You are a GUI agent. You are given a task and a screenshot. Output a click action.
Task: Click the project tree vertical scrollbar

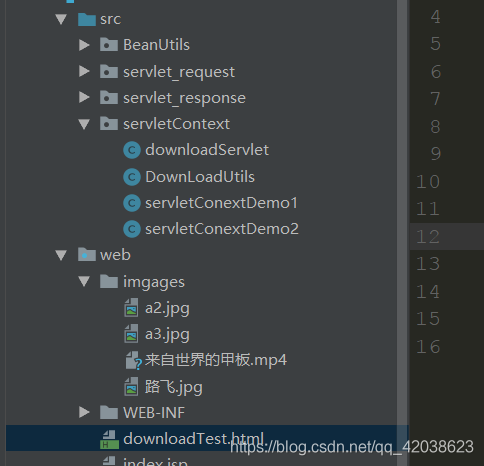(403, 213)
